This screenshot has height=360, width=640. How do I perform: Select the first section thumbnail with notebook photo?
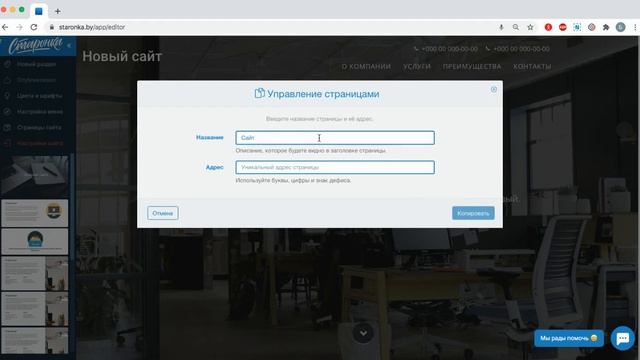[x=35, y=176]
